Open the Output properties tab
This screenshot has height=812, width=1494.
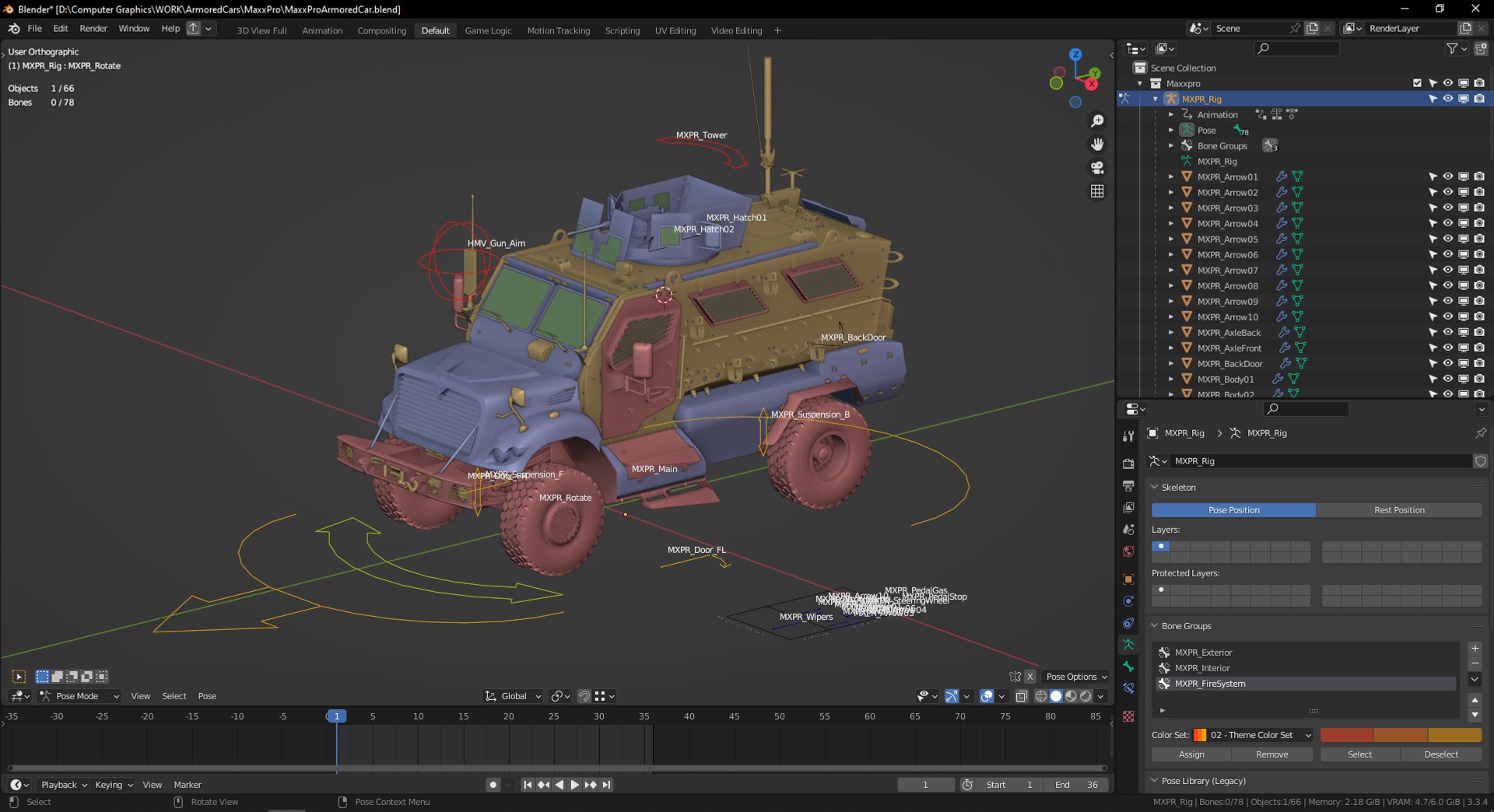1128,486
